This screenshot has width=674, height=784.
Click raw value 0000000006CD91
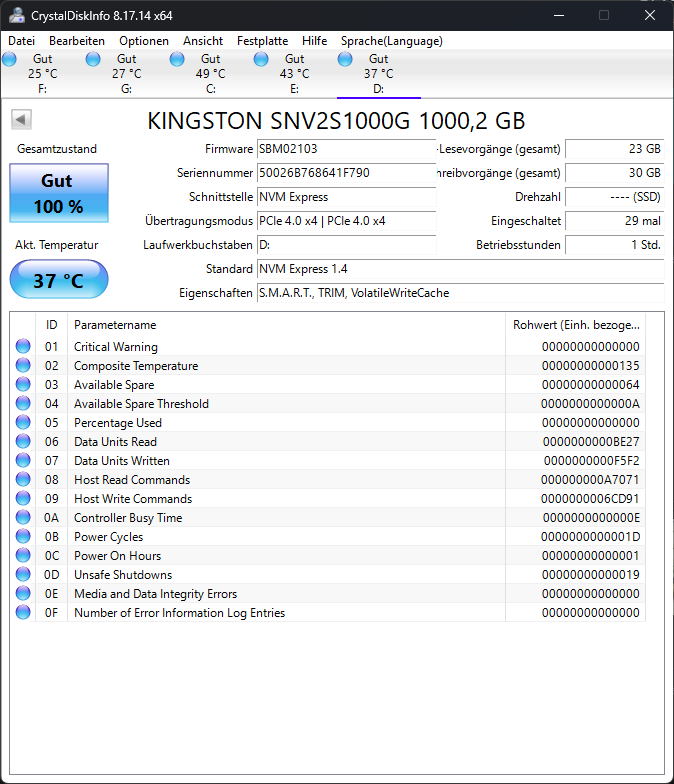click(590, 499)
